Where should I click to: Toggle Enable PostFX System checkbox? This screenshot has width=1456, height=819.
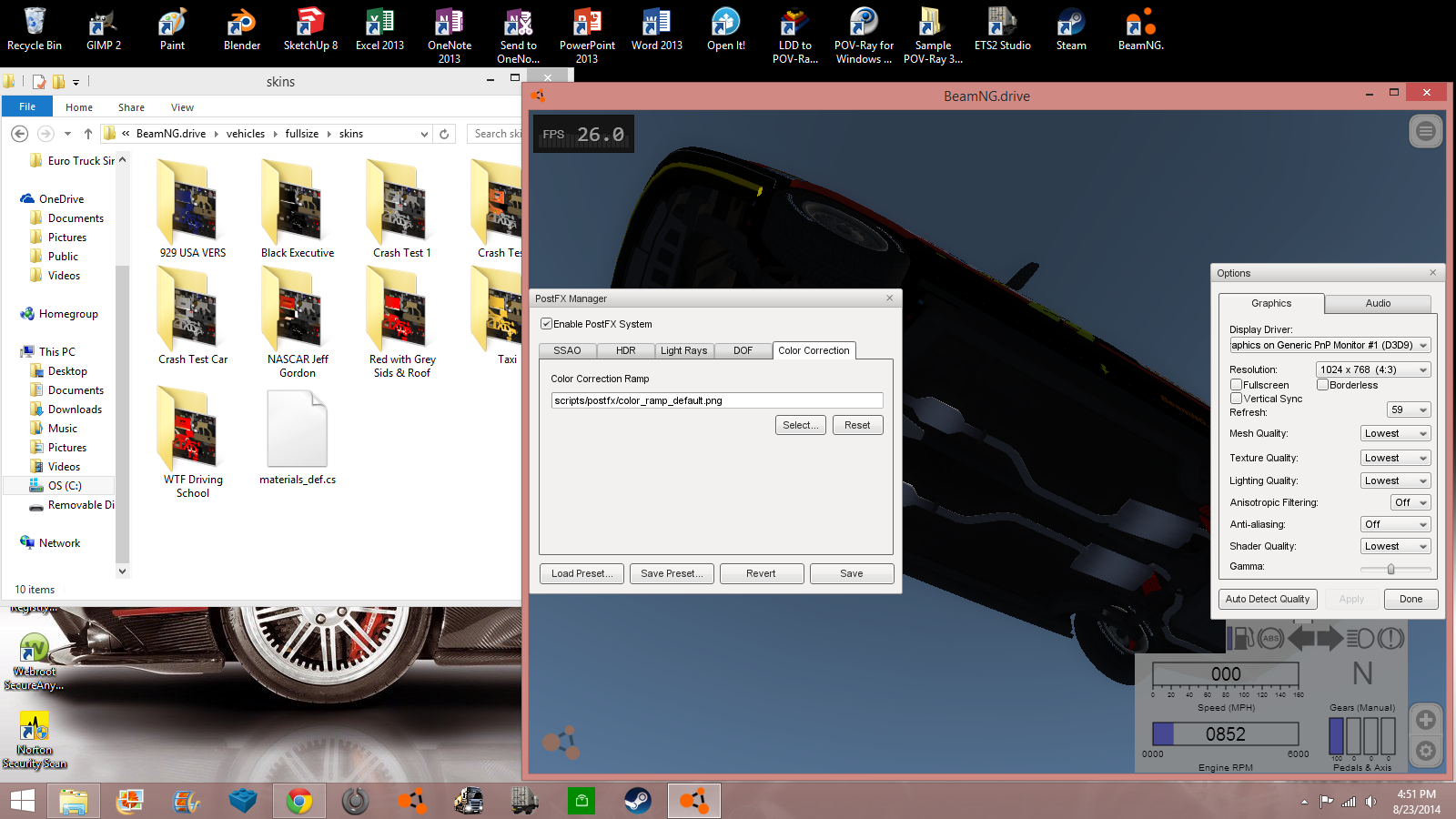(x=547, y=324)
